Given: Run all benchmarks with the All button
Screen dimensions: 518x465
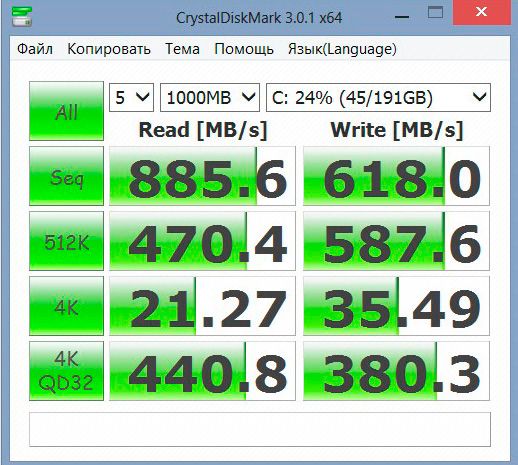Looking at the screenshot, I should [66, 111].
